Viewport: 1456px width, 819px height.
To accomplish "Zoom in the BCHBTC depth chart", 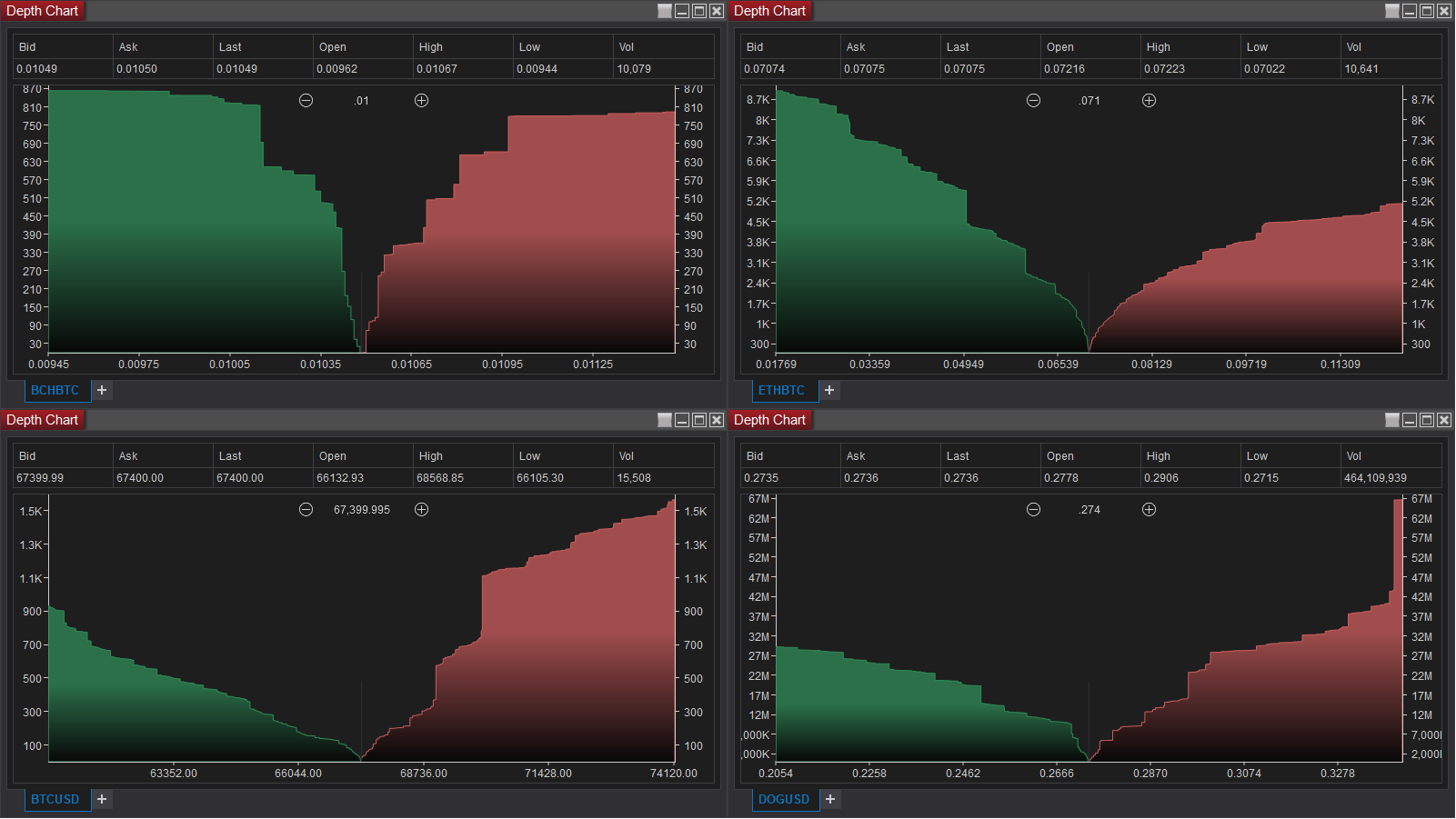I will [421, 101].
